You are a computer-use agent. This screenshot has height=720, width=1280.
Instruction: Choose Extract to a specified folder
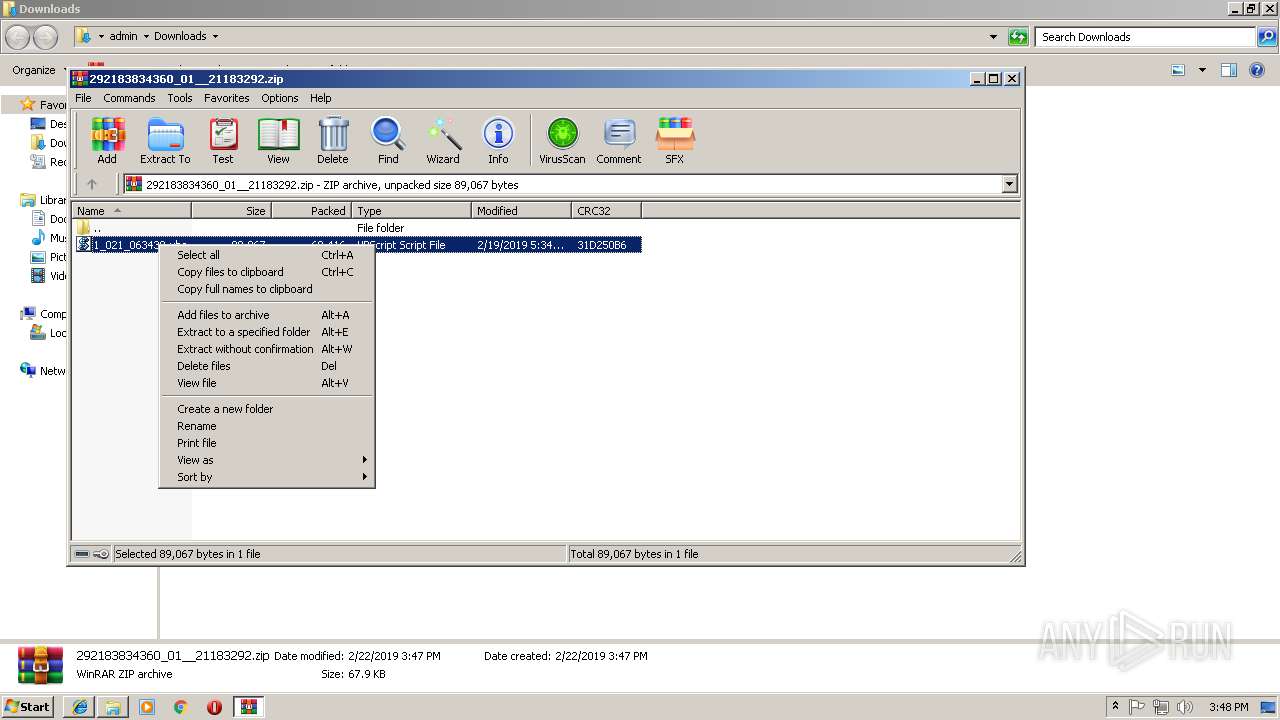267,332
